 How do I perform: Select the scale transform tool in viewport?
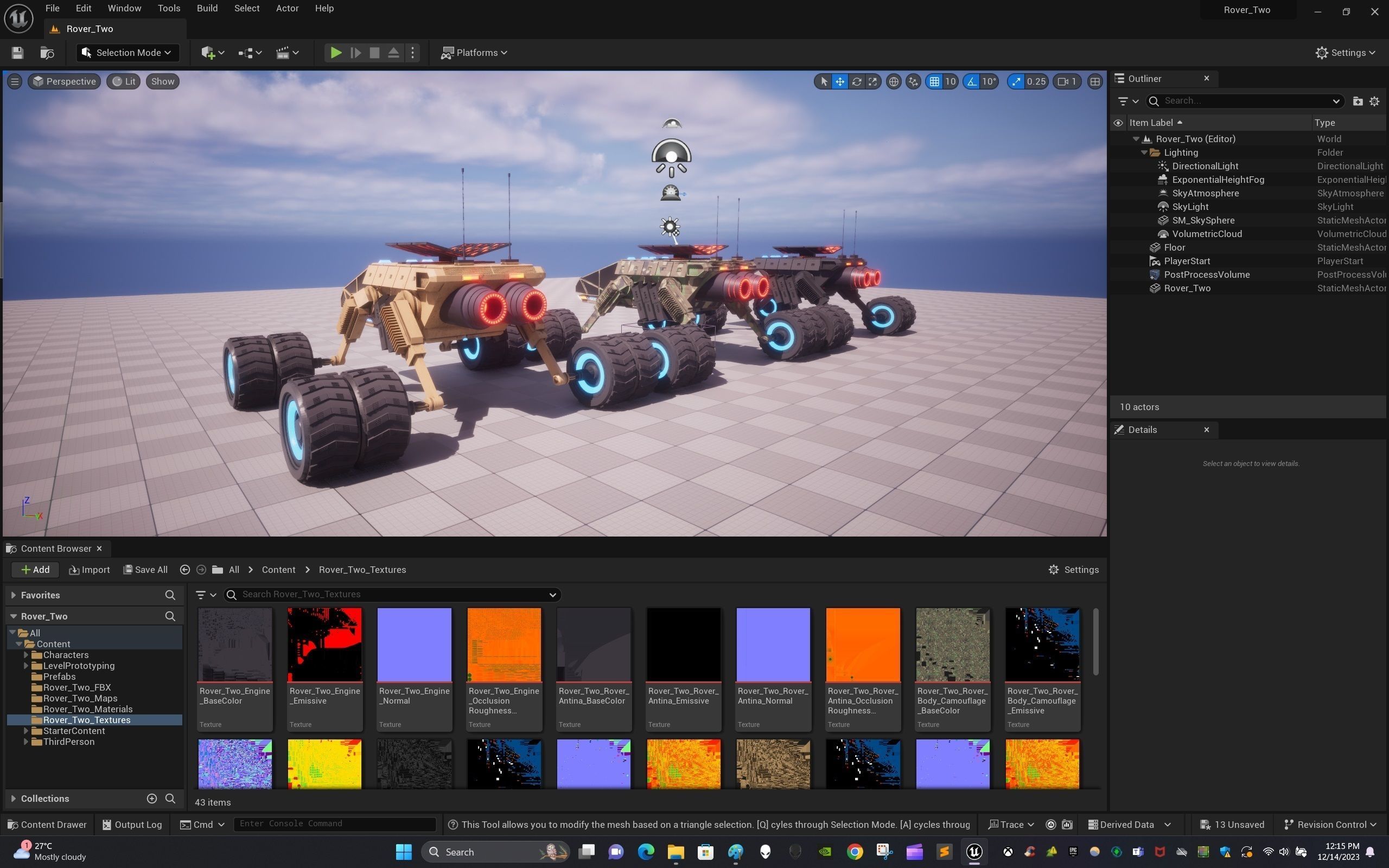[872, 81]
